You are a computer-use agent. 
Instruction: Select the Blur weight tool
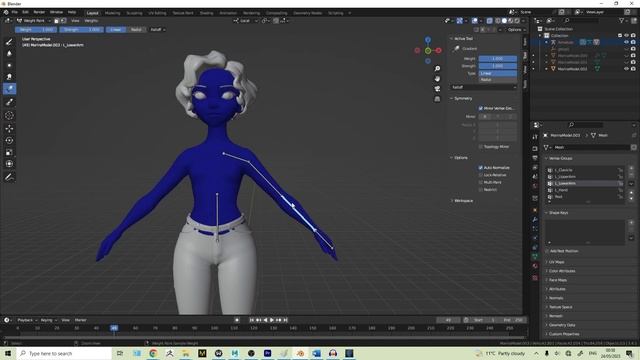[x=9, y=53]
